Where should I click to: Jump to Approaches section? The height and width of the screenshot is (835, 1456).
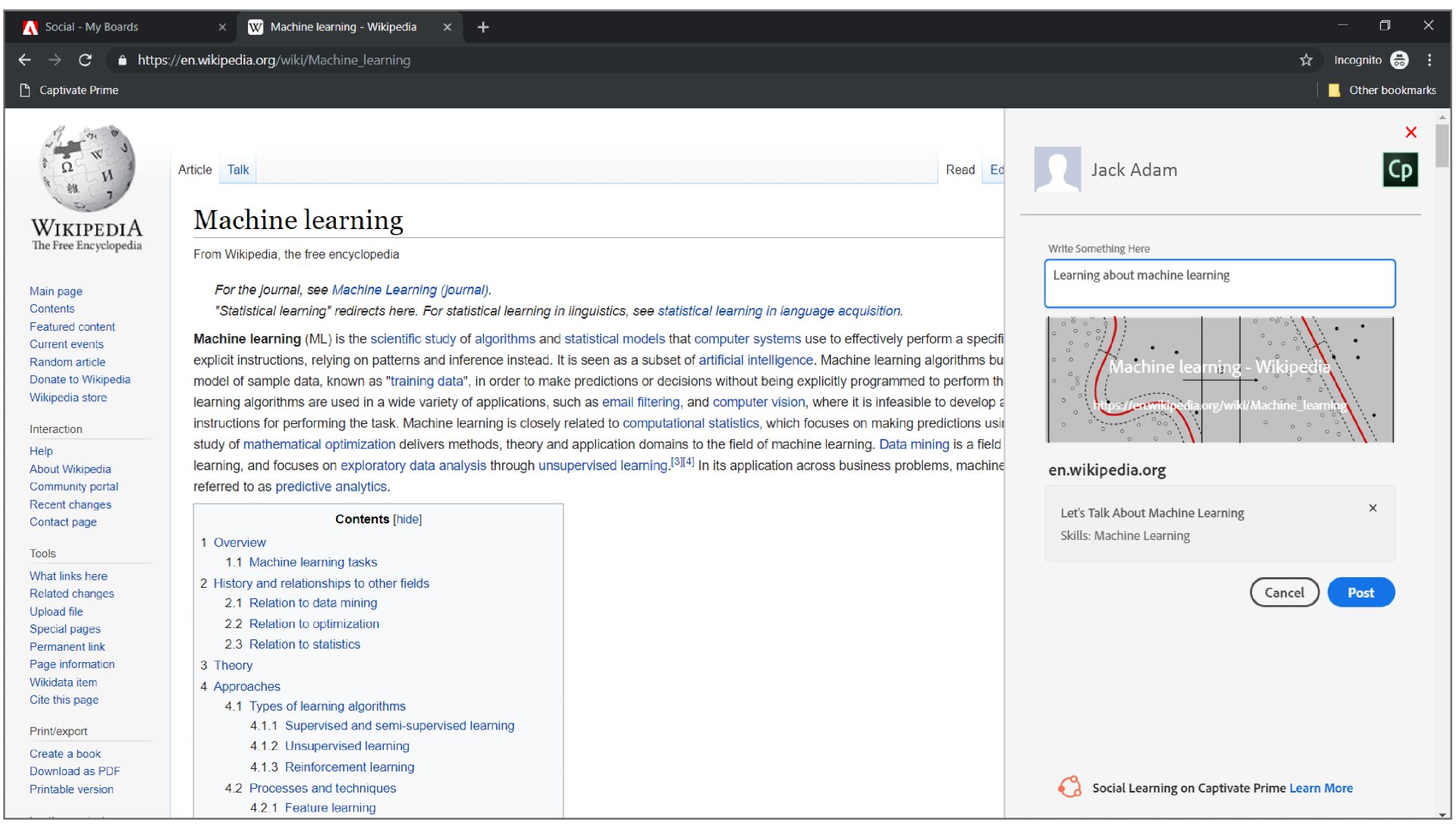[246, 687]
